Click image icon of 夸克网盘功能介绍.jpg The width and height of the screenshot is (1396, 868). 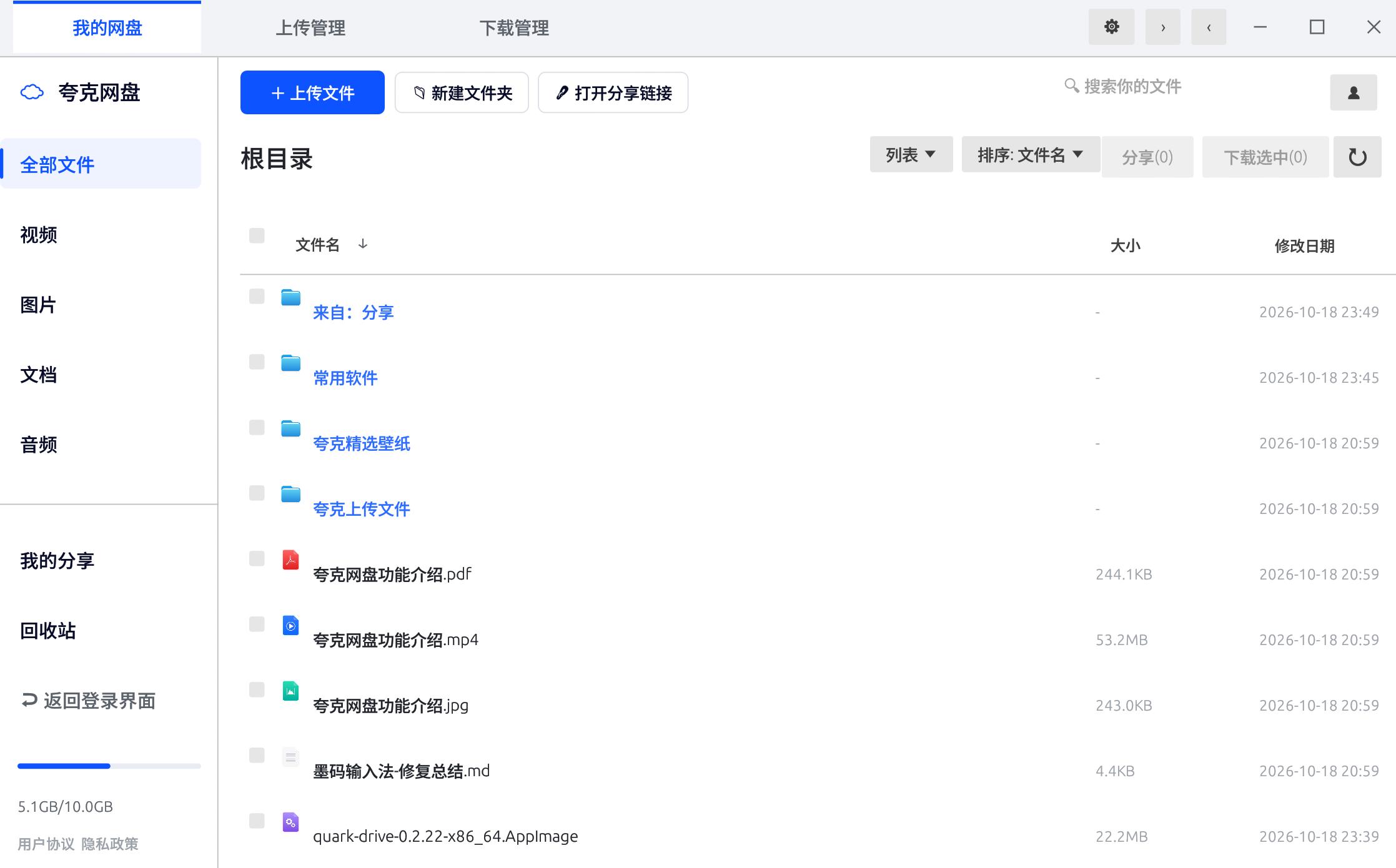tap(290, 691)
